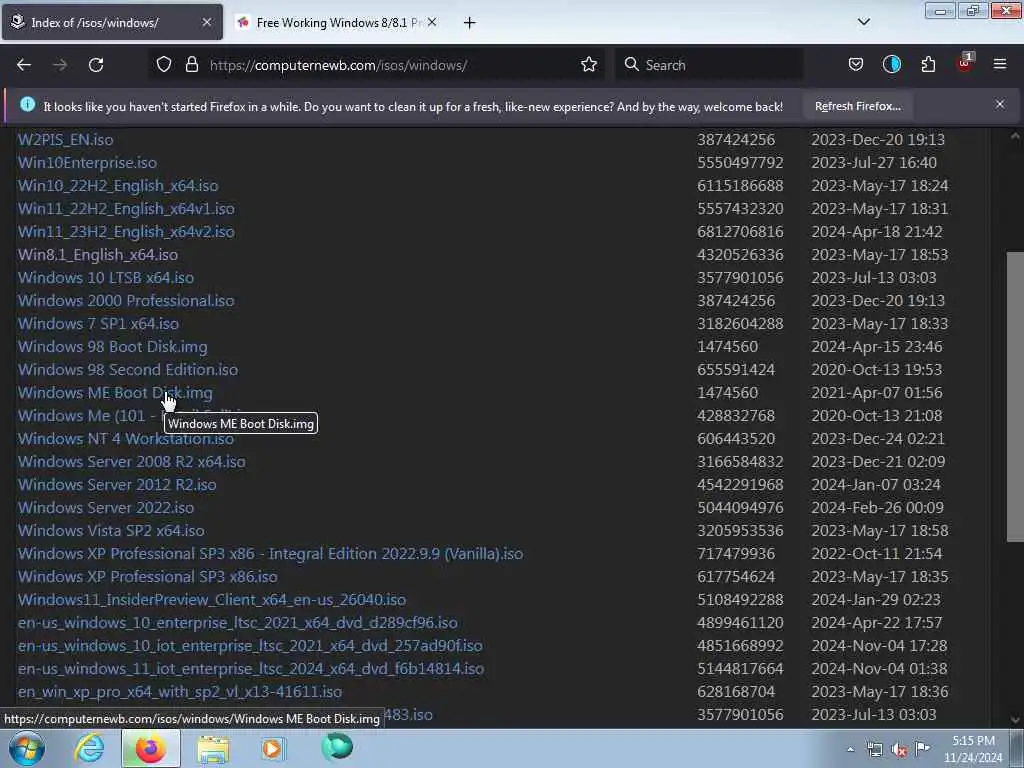Go back to the previous page
Image resolution: width=1024 pixels, height=768 pixels.
(24, 65)
